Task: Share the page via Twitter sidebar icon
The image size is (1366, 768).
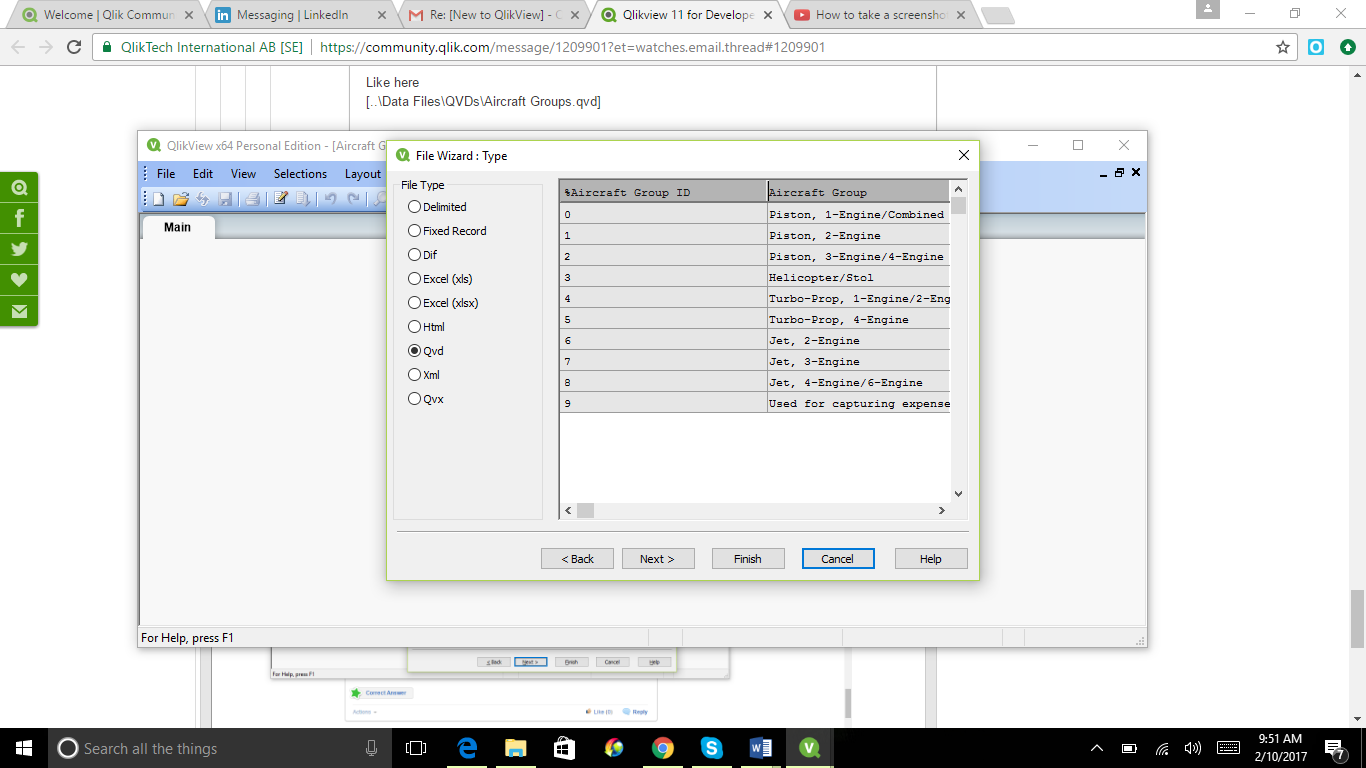Action: click(19, 249)
